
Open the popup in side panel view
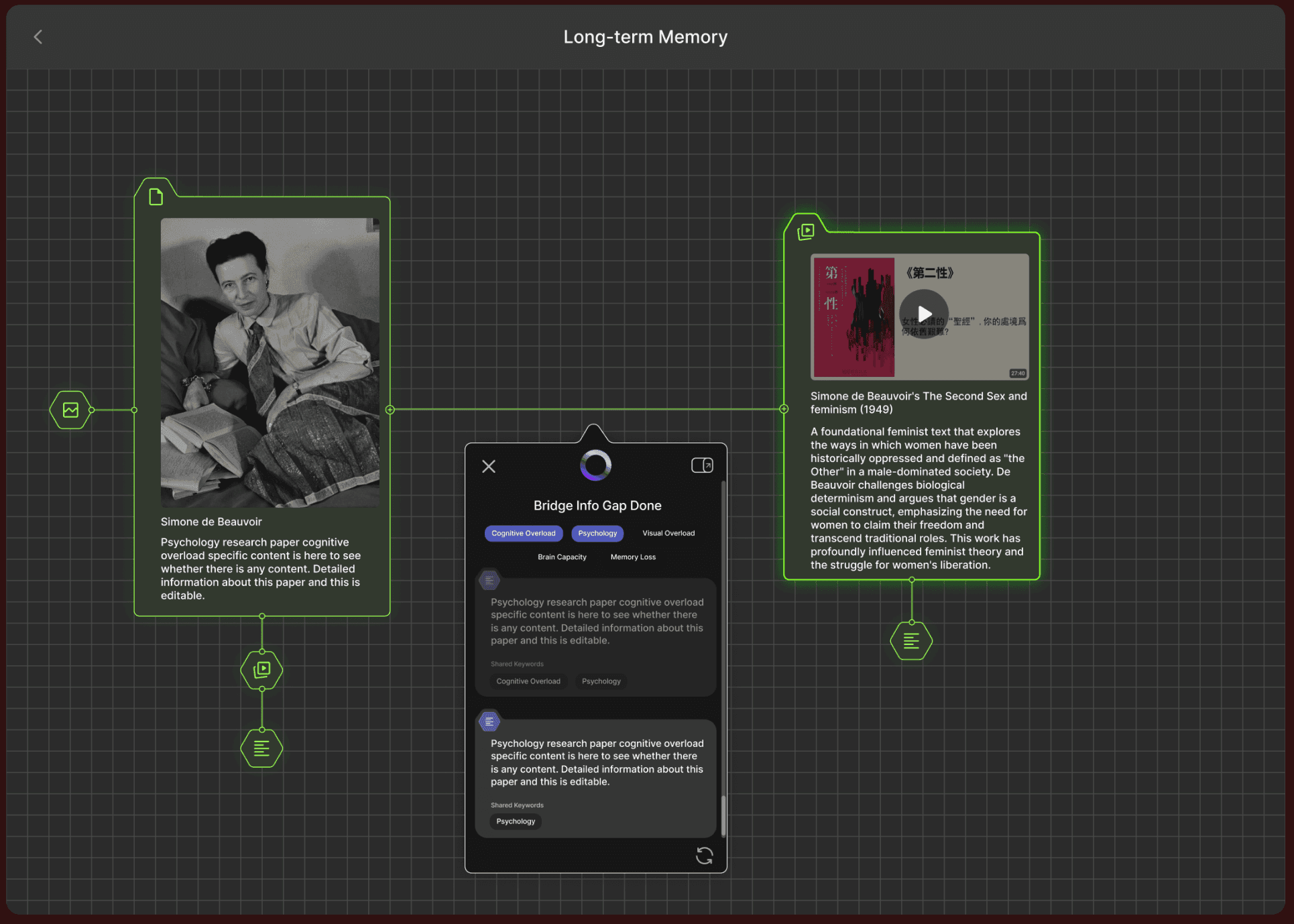[x=702, y=465]
